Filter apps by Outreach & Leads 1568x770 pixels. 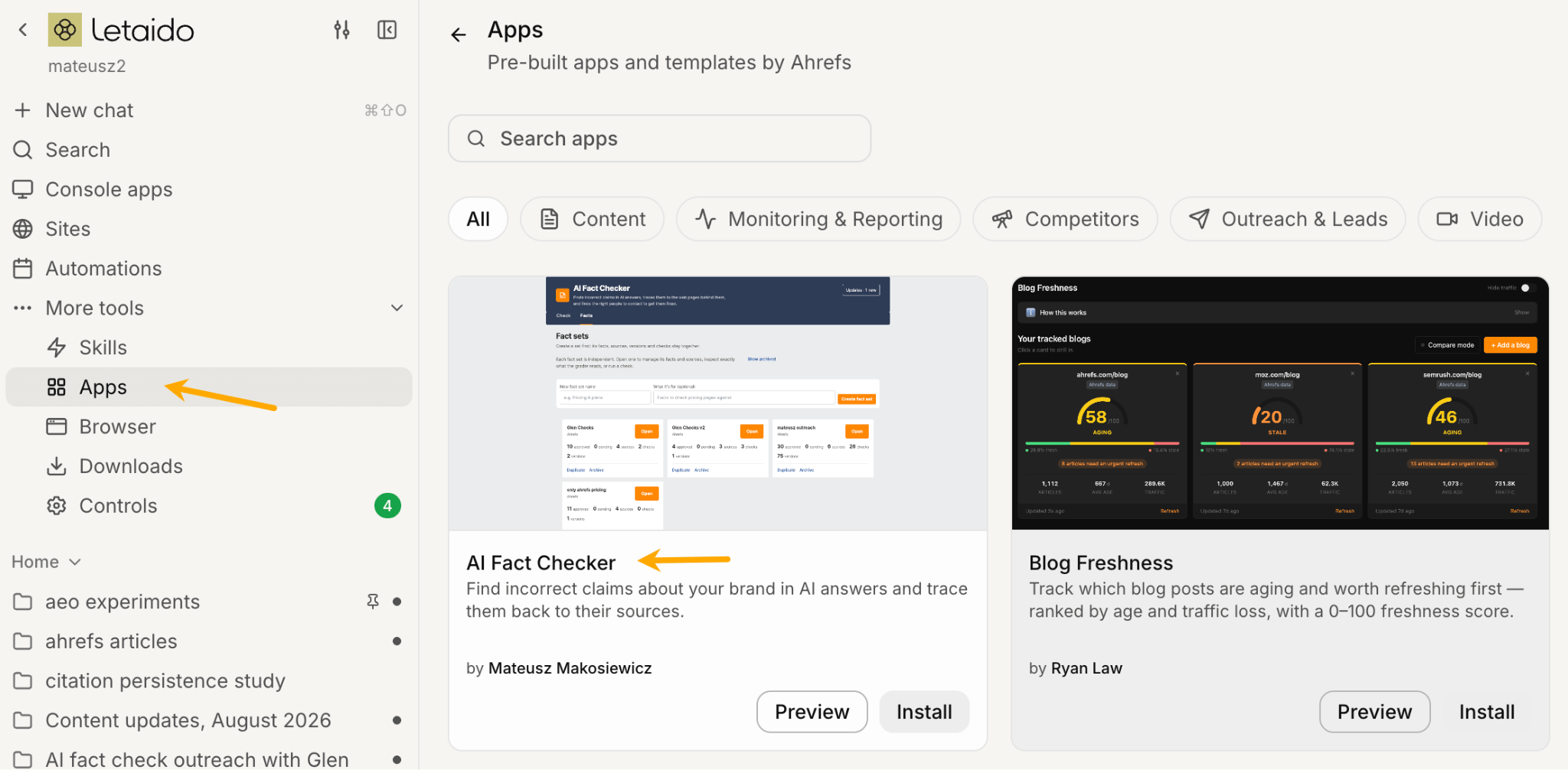tap(1288, 219)
